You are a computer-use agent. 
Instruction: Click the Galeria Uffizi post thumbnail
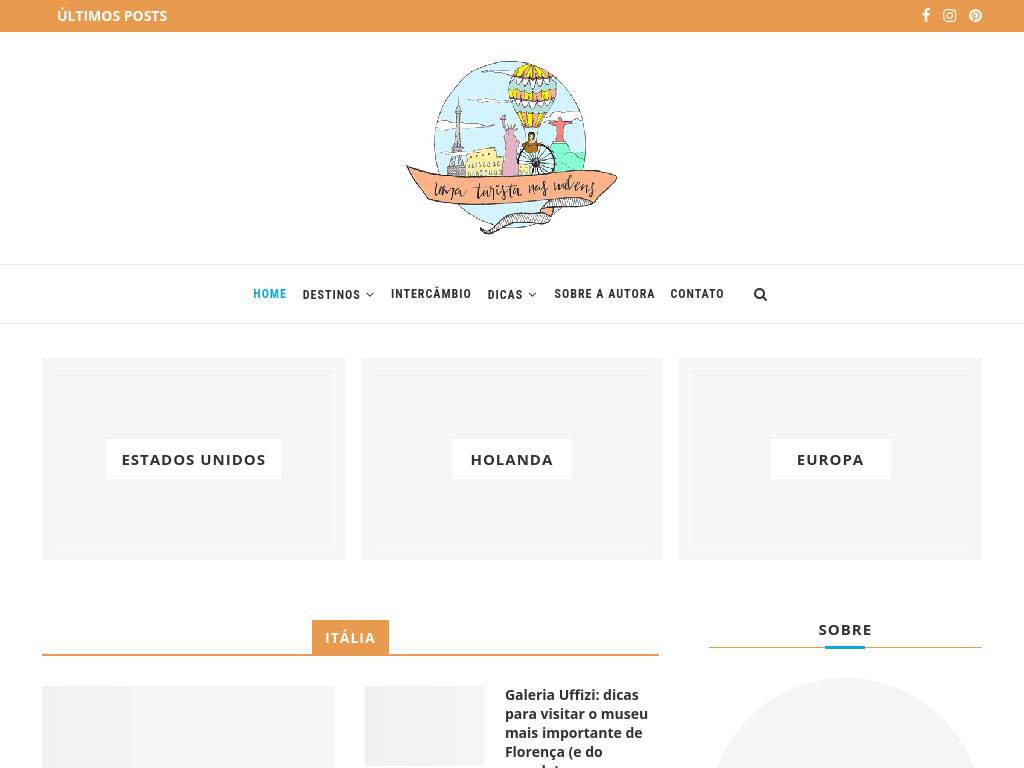coord(425,726)
